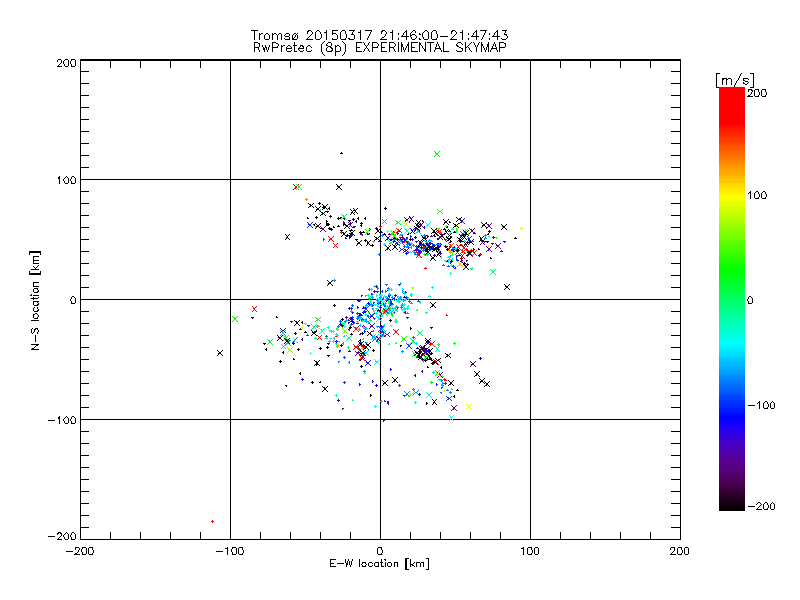
Task: Click the N-S axis tick label '0'
Action: pyautogui.click(x=73, y=300)
